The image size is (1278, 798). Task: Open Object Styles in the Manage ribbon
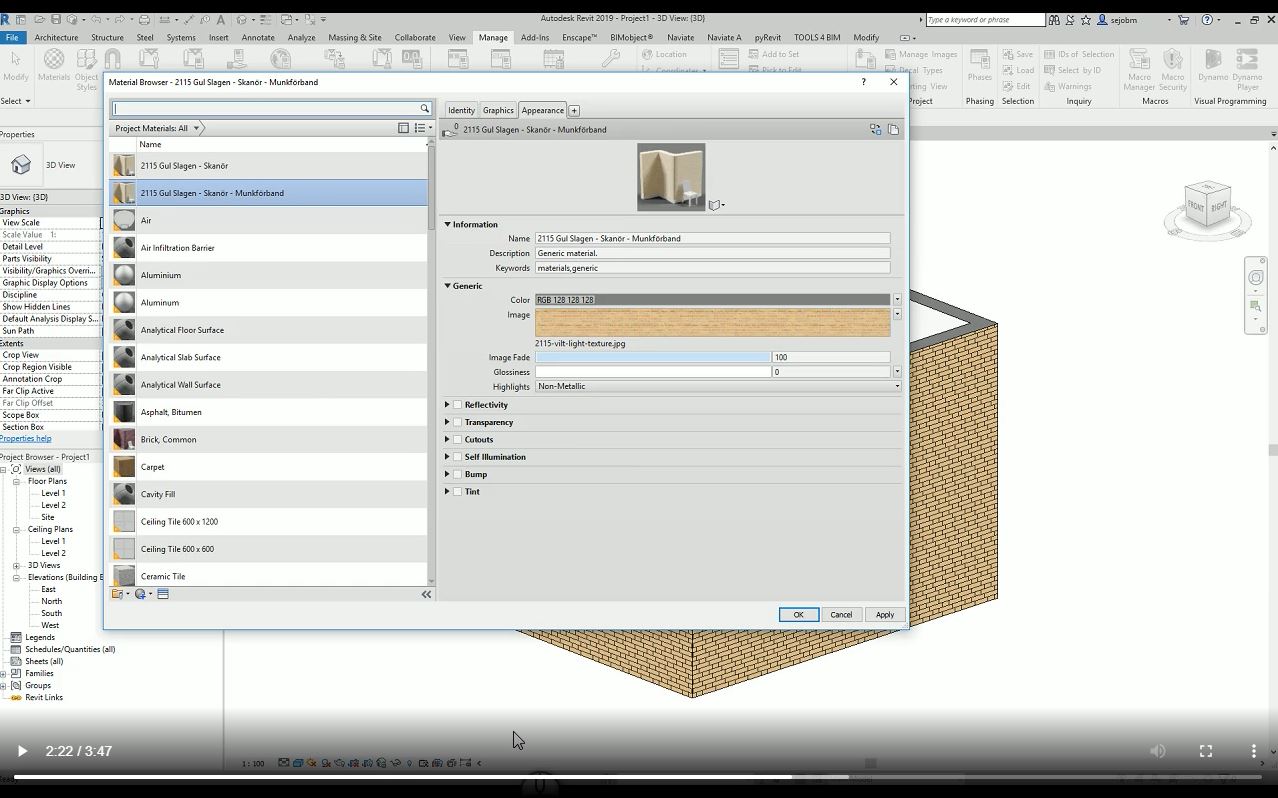[86, 69]
